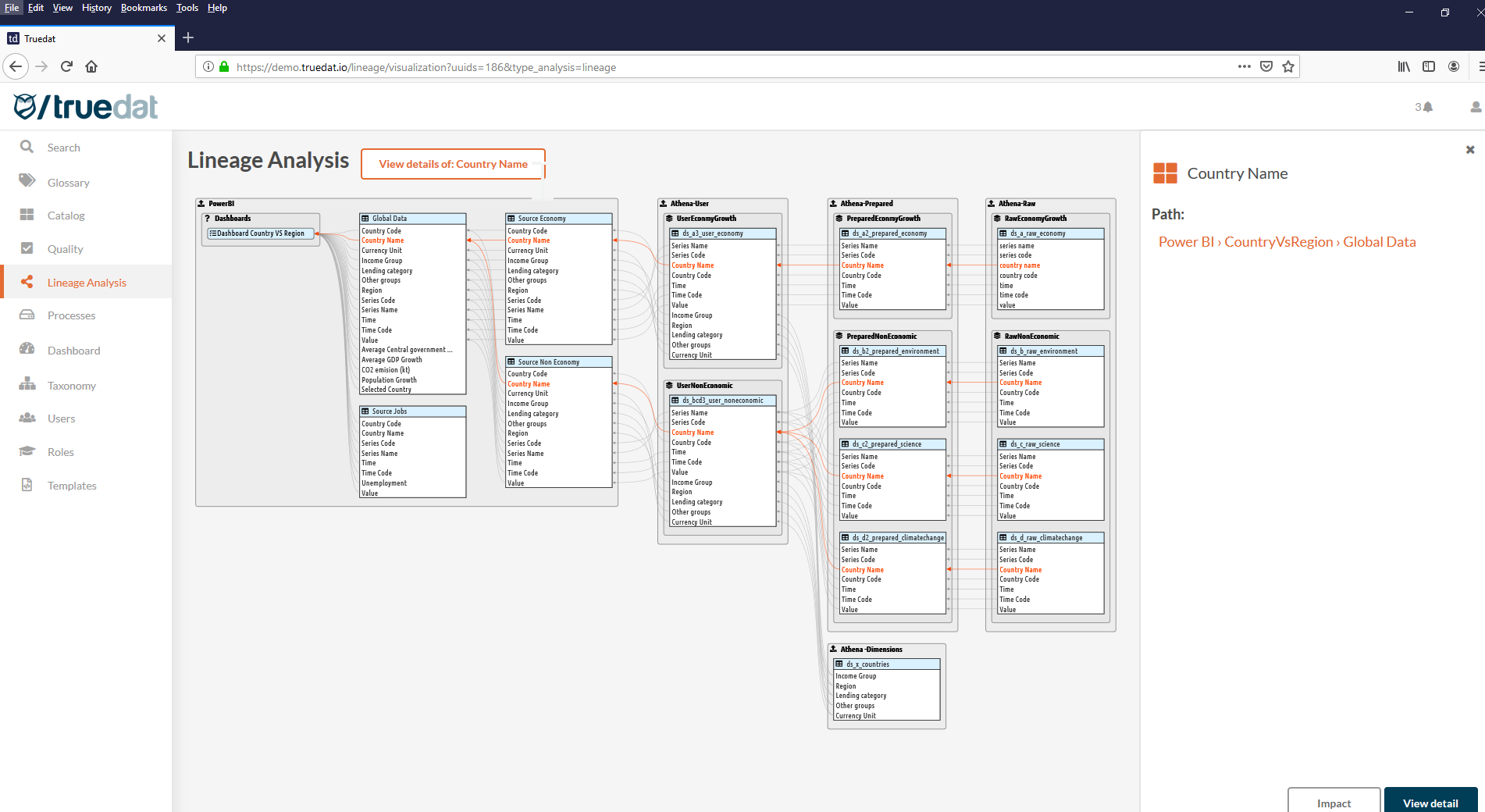Select the ds_c2_prepared_science table header
This screenshot has height=812, width=1485.
(x=892, y=444)
